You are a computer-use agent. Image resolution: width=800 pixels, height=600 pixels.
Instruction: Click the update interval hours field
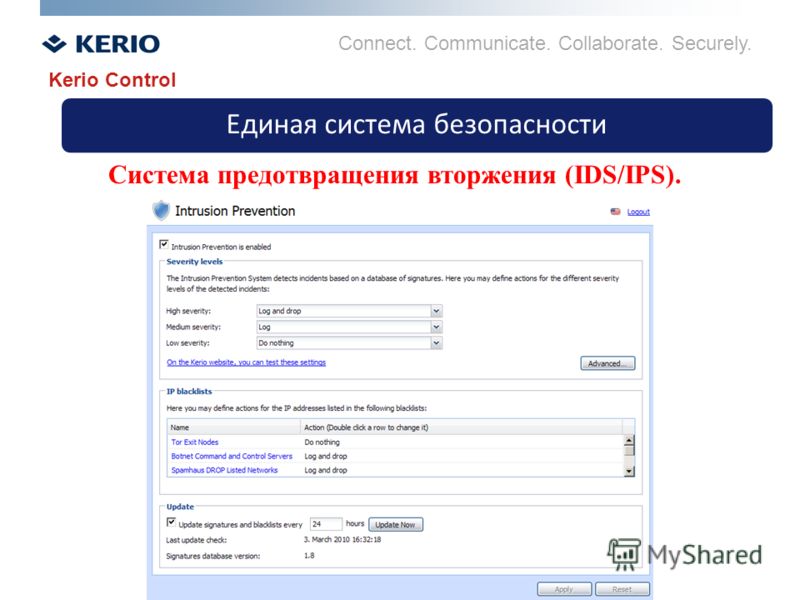pos(326,524)
